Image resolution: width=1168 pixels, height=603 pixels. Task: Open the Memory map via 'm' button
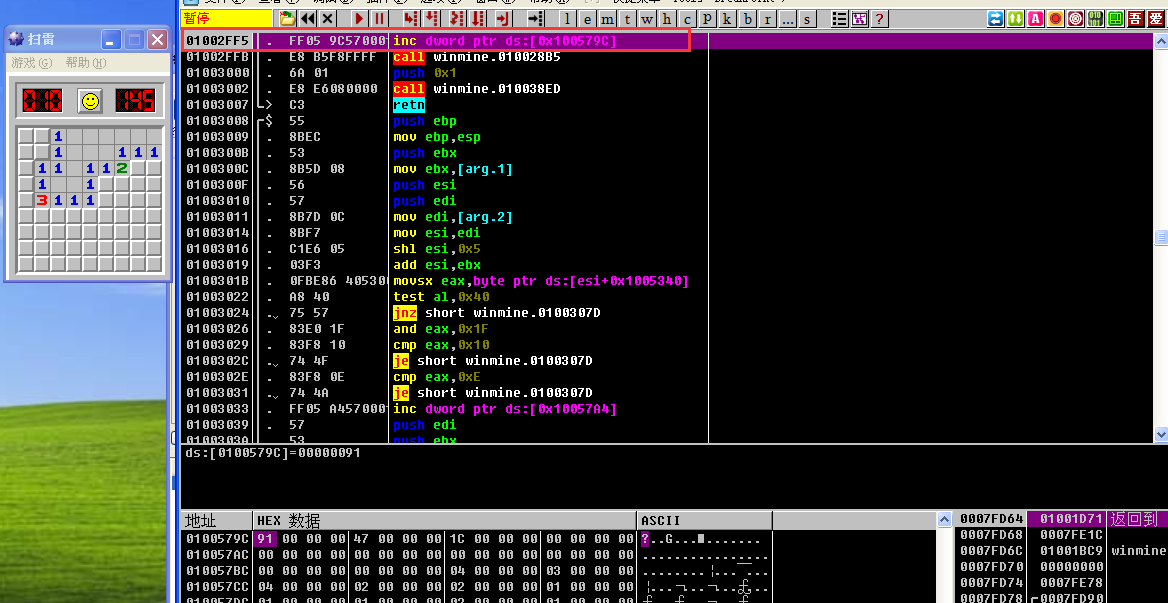(607, 19)
